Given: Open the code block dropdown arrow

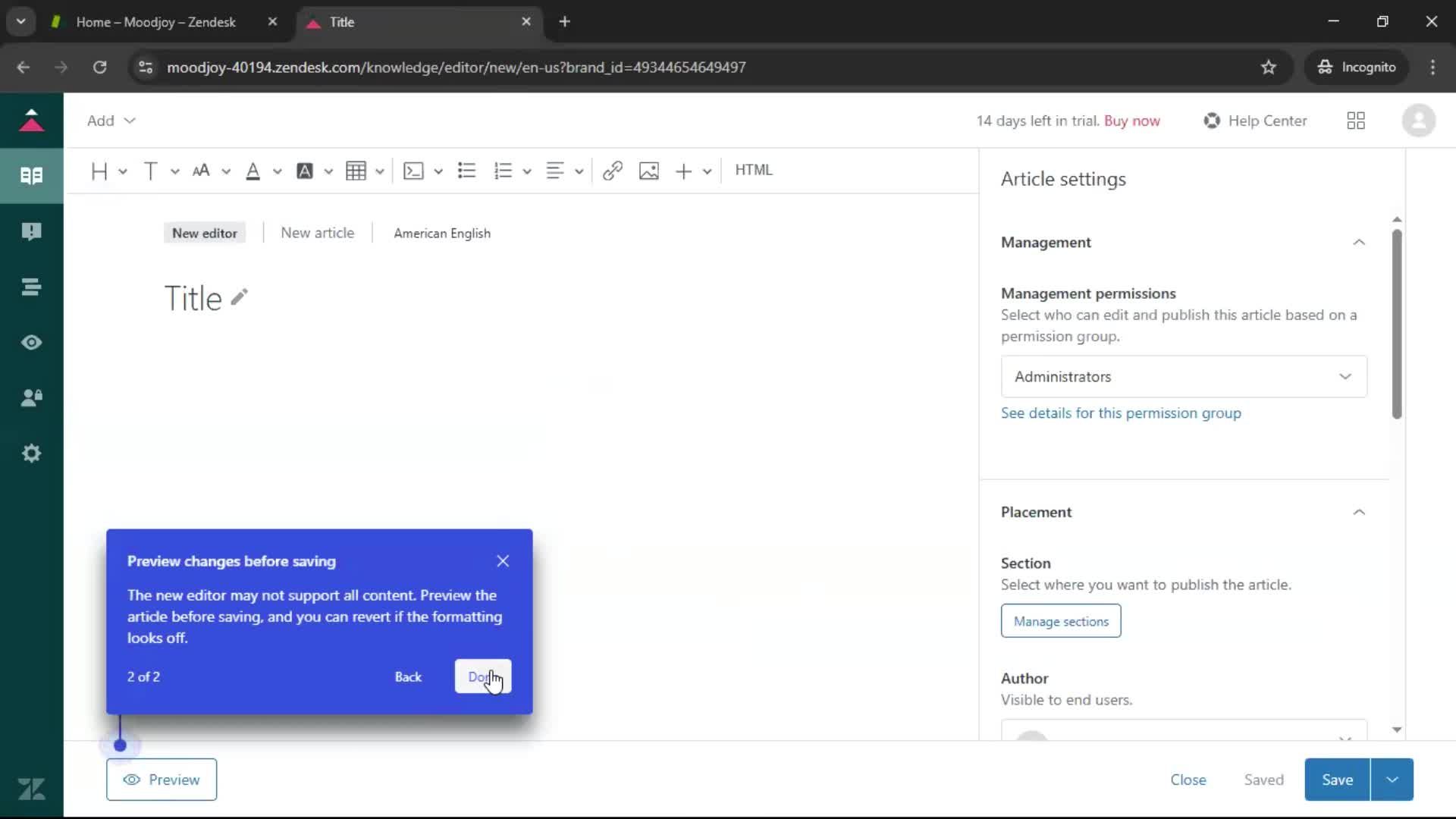Looking at the screenshot, I should [x=438, y=171].
